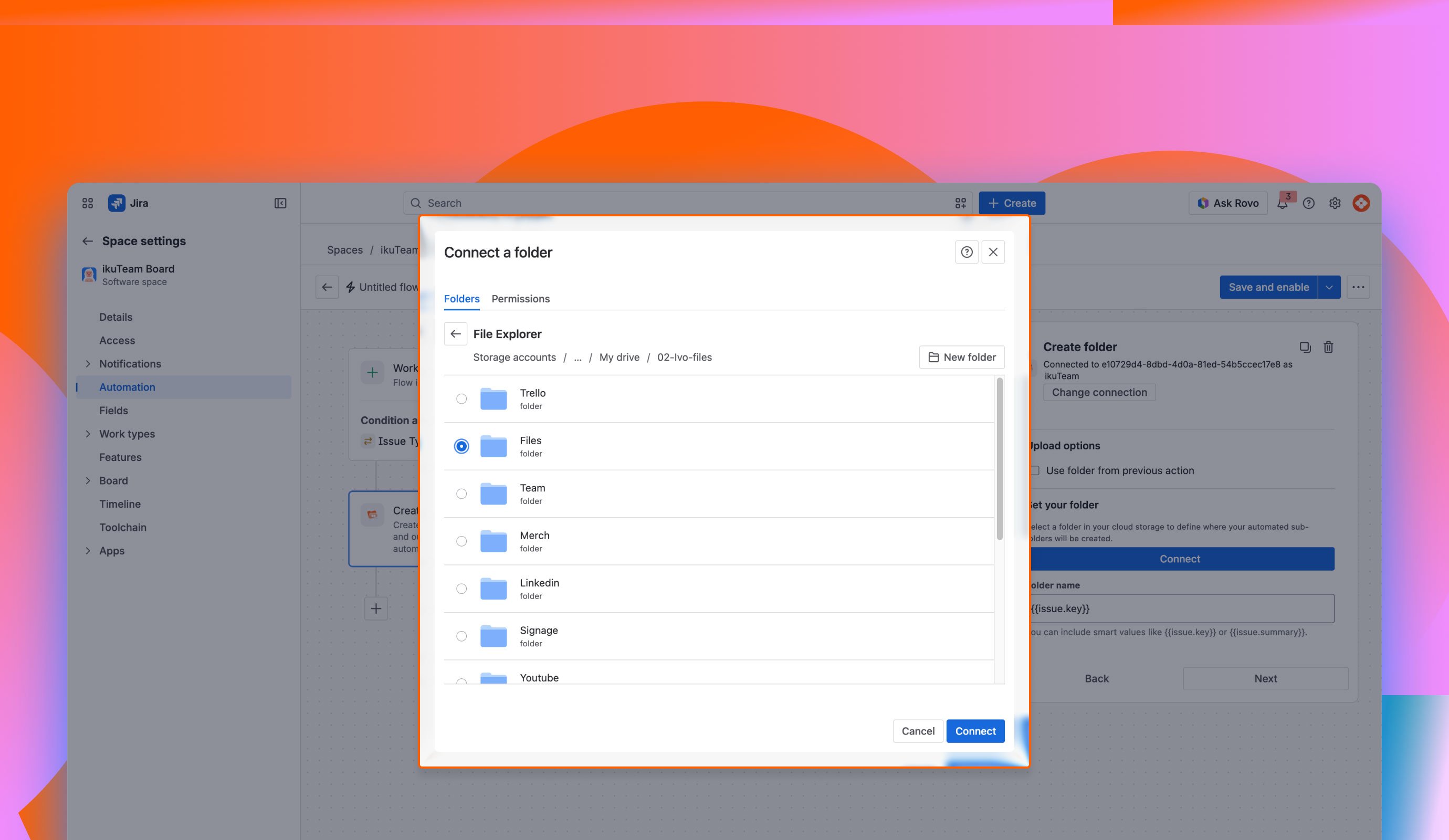The image size is (1449, 840).
Task: Expand the Board section
Action: [88, 481]
